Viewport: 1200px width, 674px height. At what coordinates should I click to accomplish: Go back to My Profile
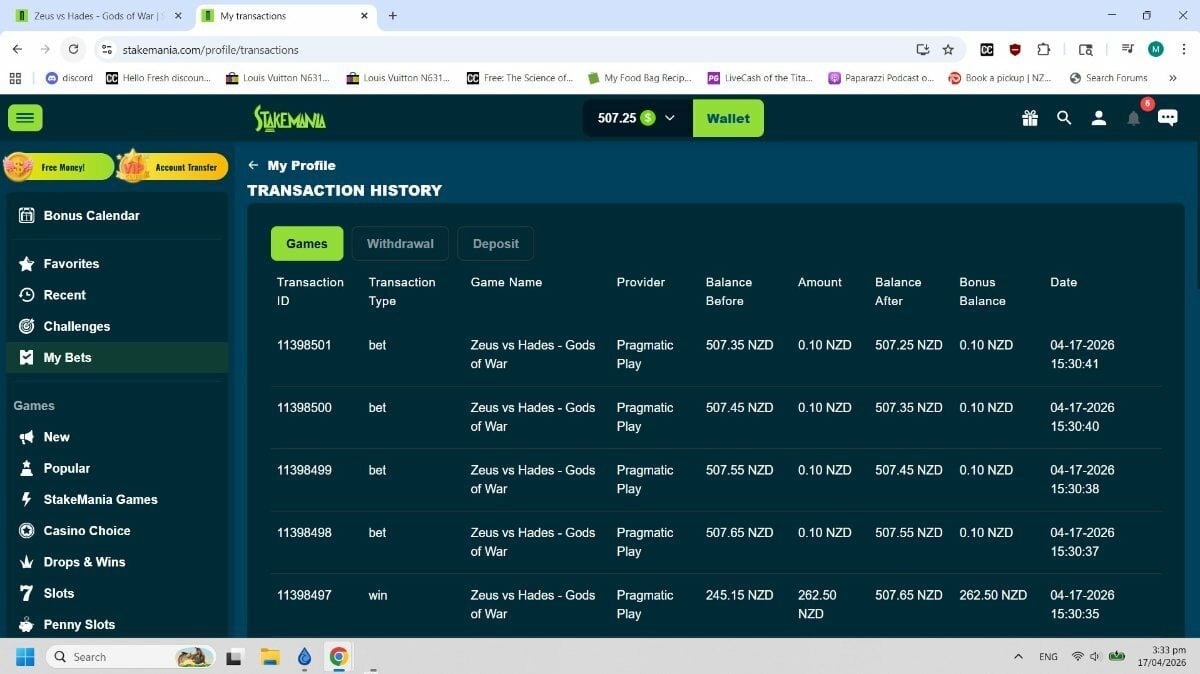pos(292,166)
